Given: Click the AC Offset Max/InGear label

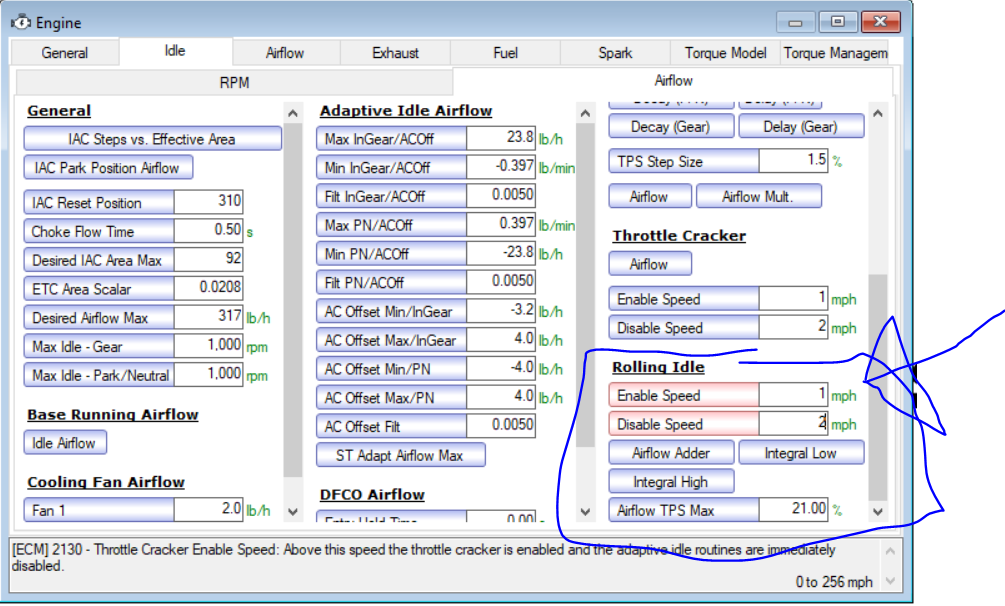Looking at the screenshot, I should click(392, 340).
